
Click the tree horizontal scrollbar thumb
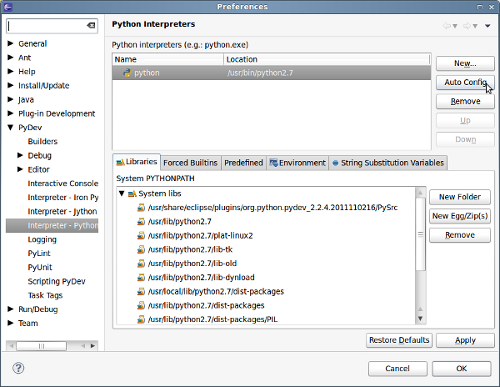point(41,346)
